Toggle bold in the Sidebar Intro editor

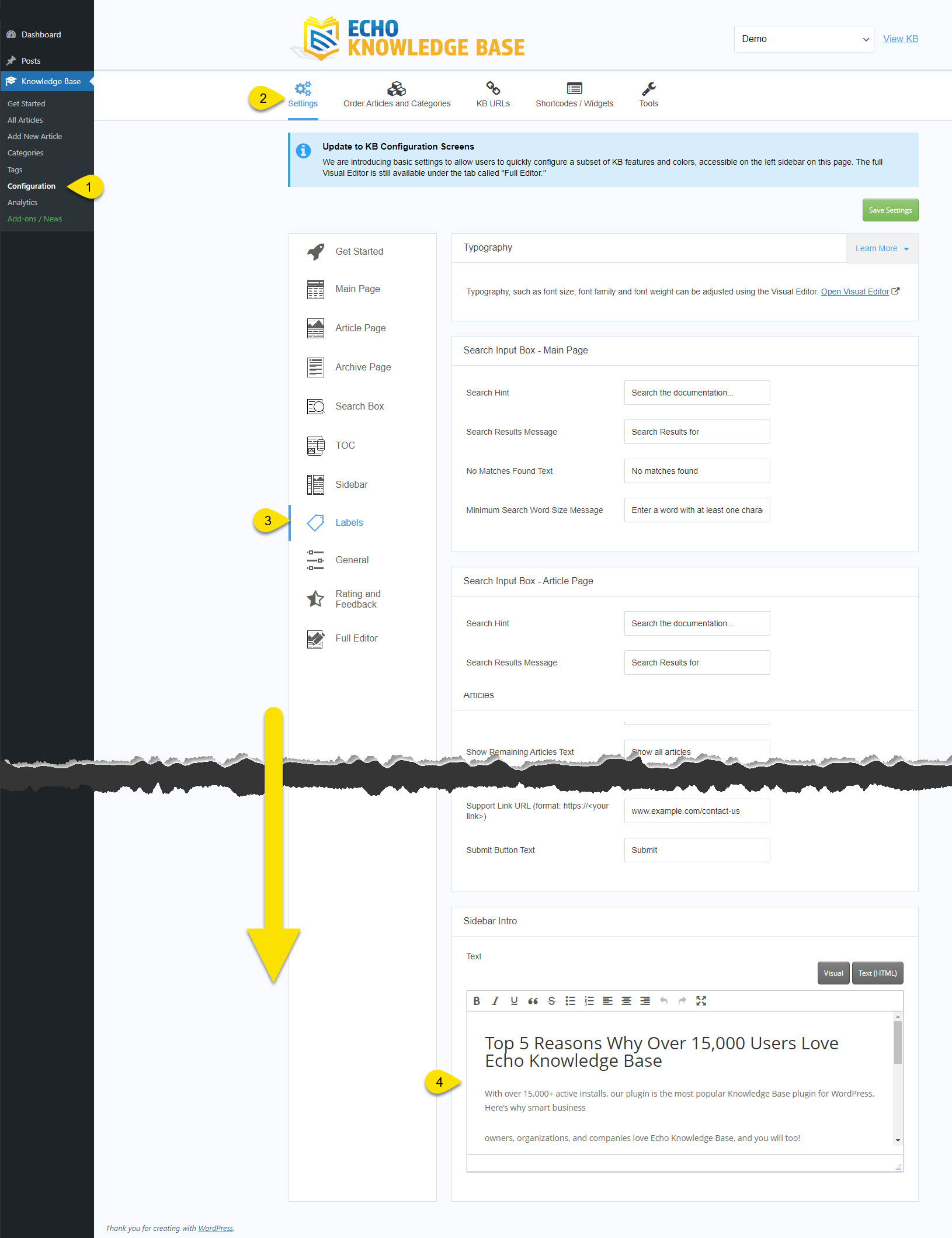tap(477, 1000)
